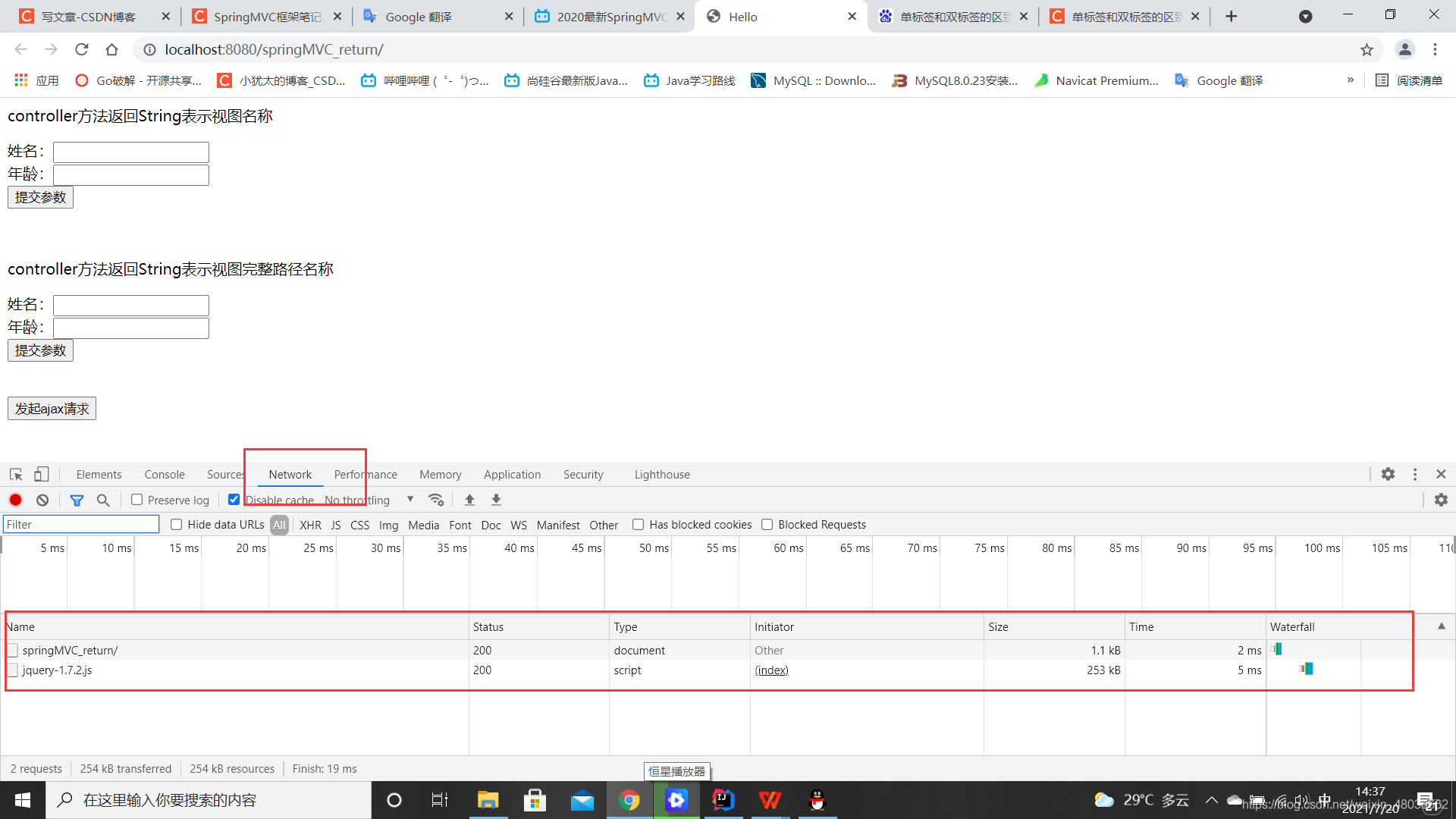This screenshot has height=819, width=1456.
Task: Switch to the Console tab
Action: pyautogui.click(x=165, y=475)
